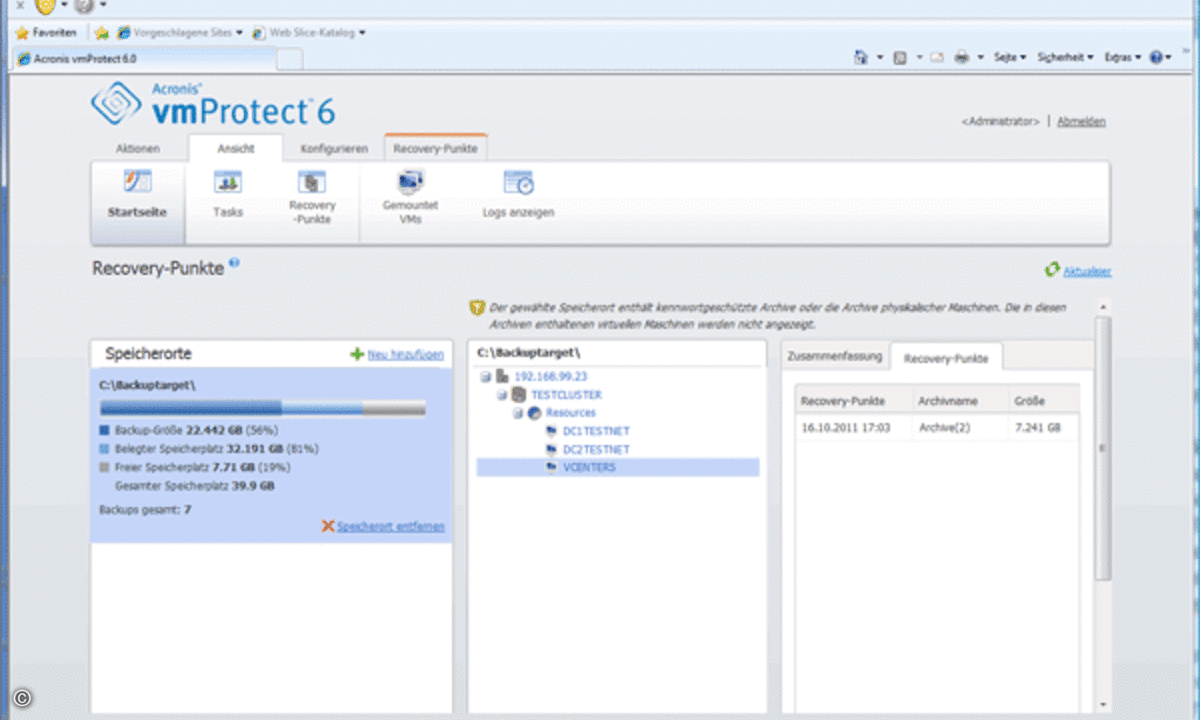Click the browser RSS feeds icon
This screenshot has width=1200, height=720.
tap(900, 58)
